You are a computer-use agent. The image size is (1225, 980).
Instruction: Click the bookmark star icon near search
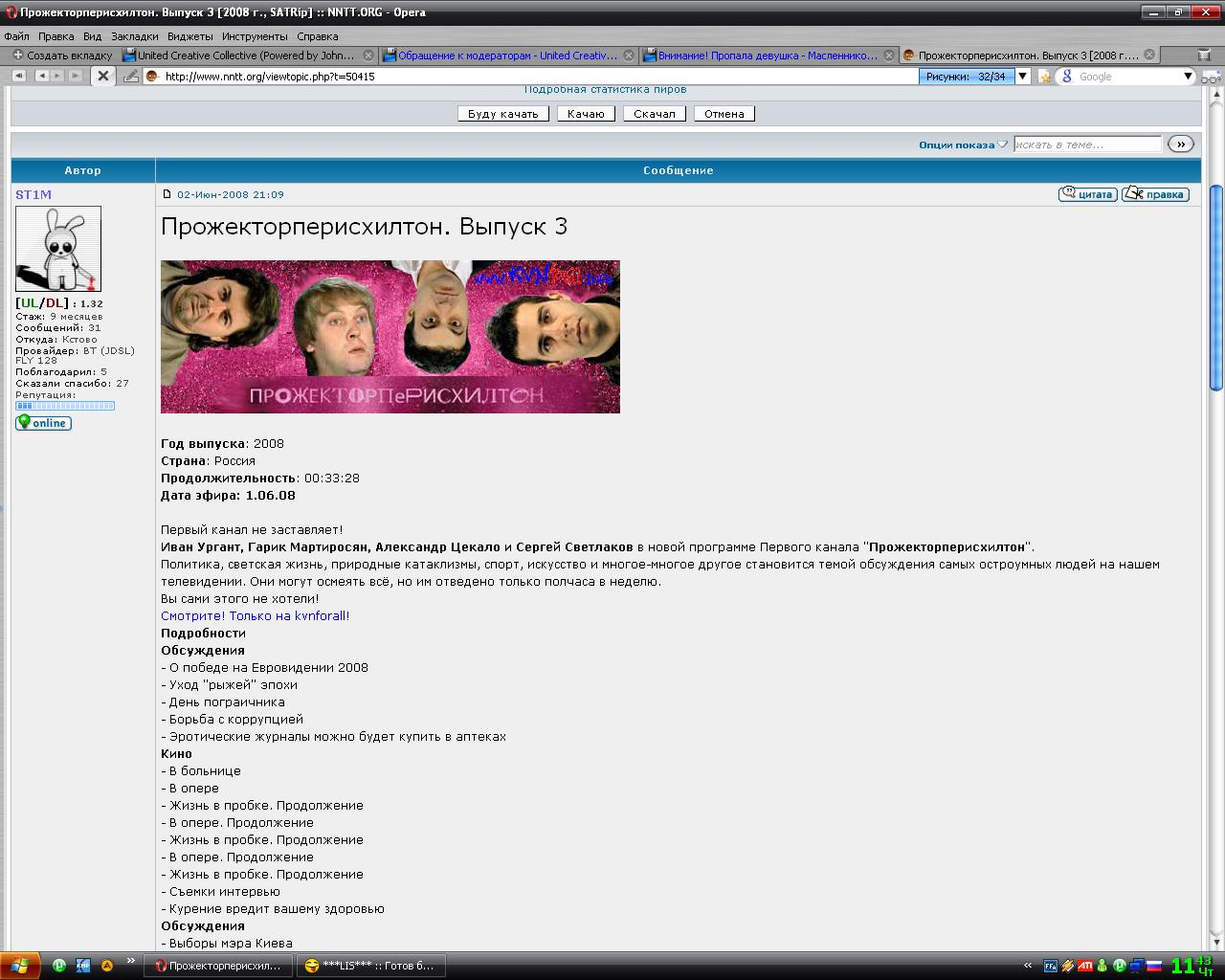point(1044,77)
